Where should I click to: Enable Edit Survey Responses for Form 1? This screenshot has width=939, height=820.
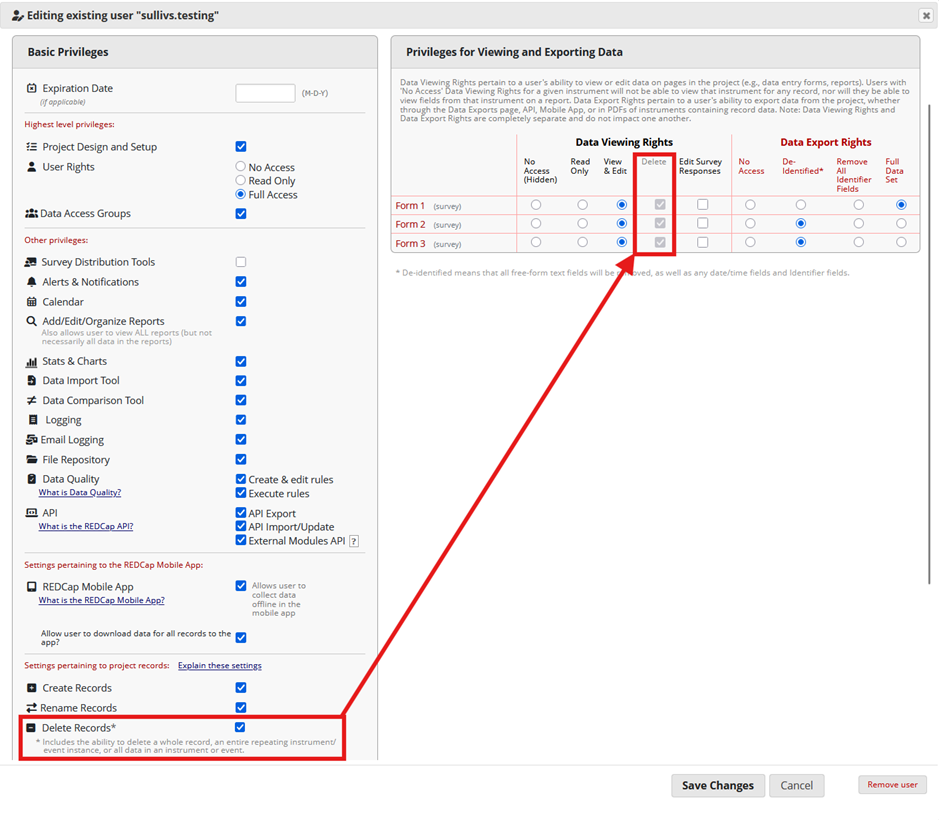702,205
